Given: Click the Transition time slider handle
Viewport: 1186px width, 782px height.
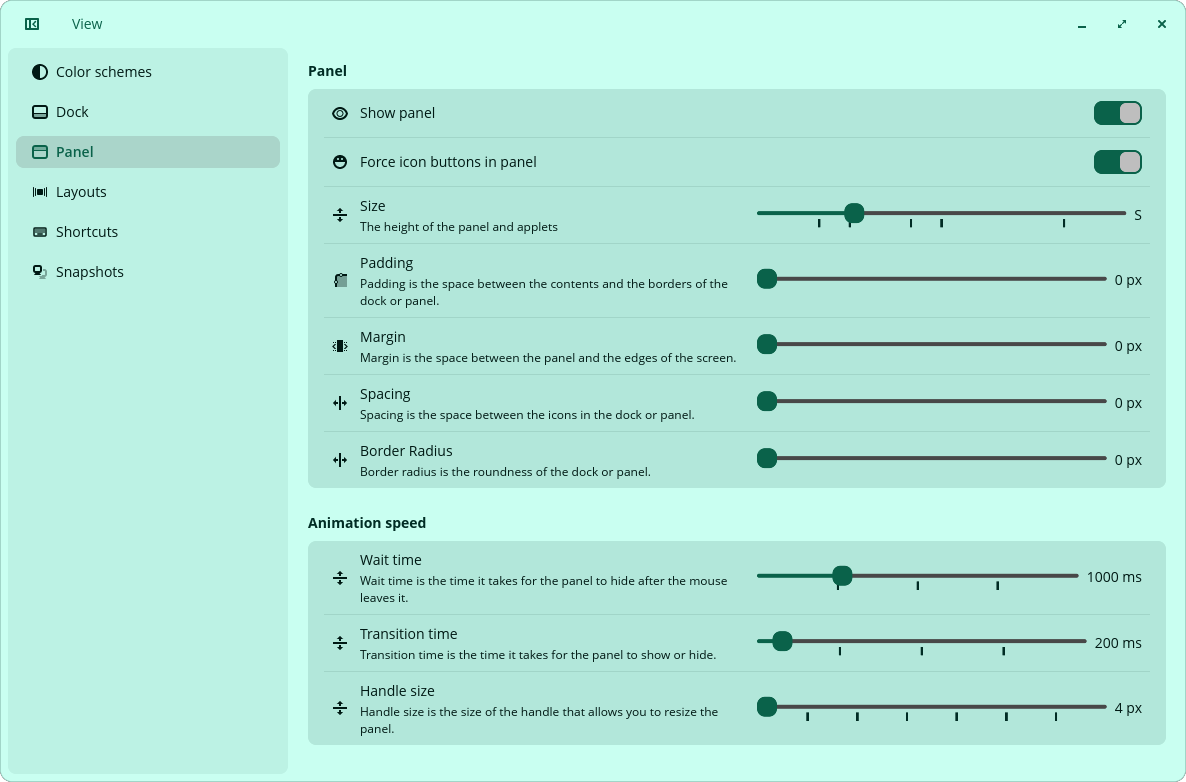Looking at the screenshot, I should 782,641.
